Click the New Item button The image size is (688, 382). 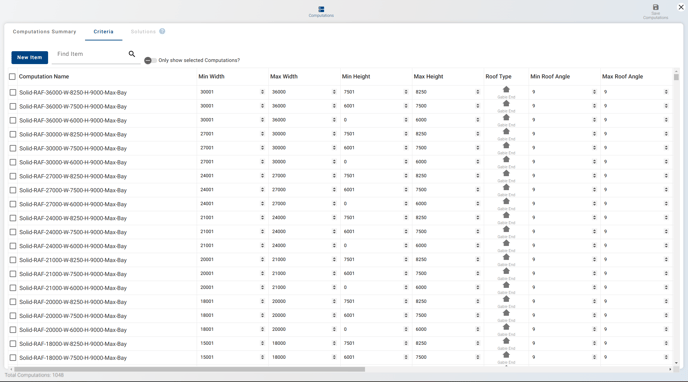click(29, 57)
